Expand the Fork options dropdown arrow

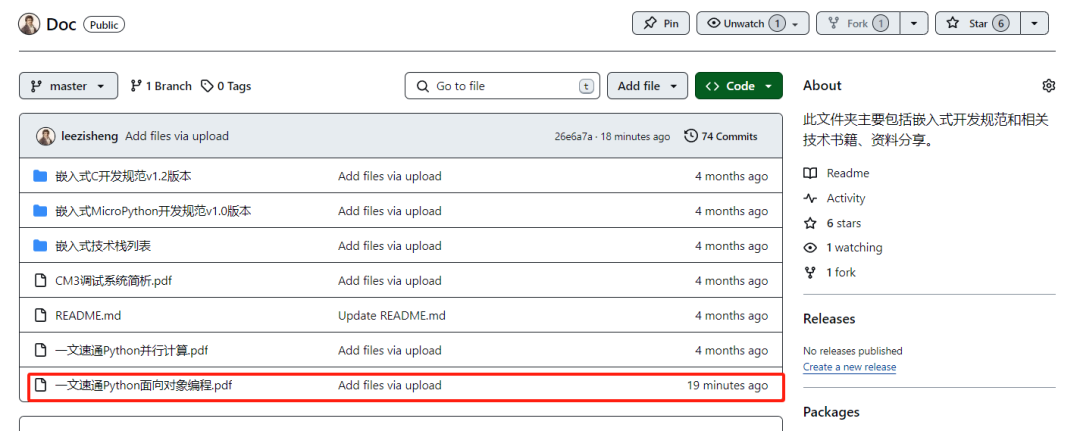coord(914,23)
